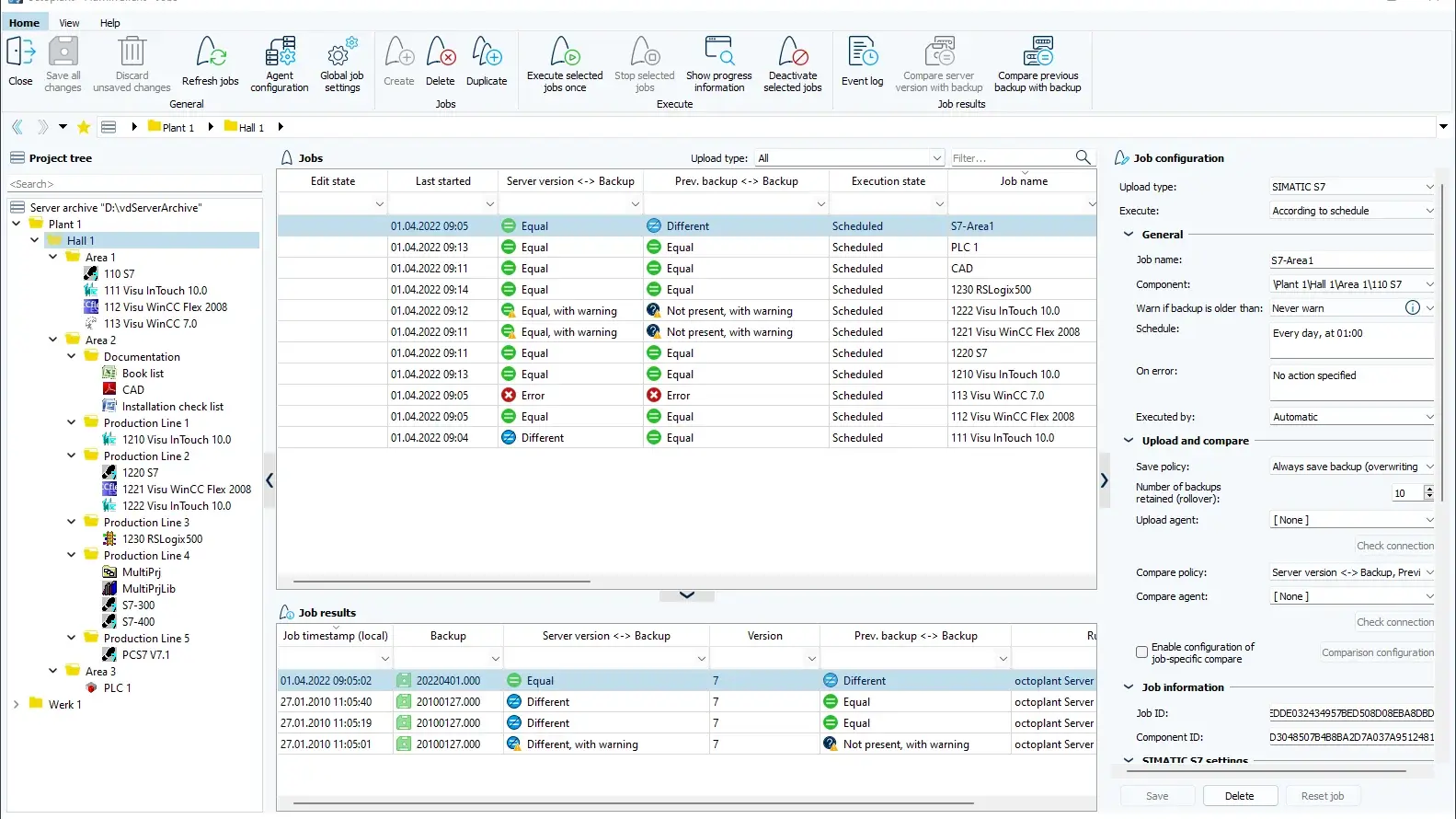Image resolution: width=1456 pixels, height=819 pixels.
Task: Open Agent configuration
Action: click(280, 64)
